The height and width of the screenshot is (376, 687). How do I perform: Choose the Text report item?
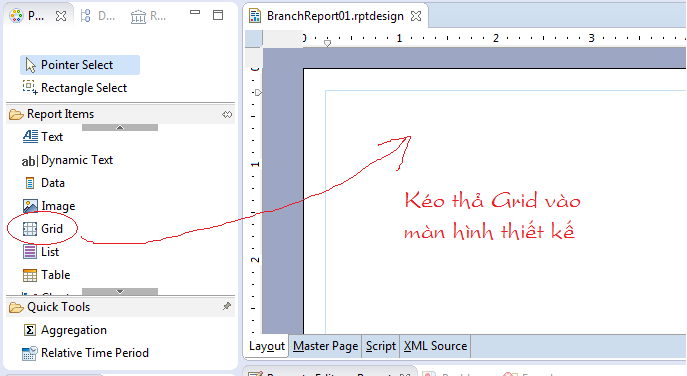pyautogui.click(x=43, y=137)
